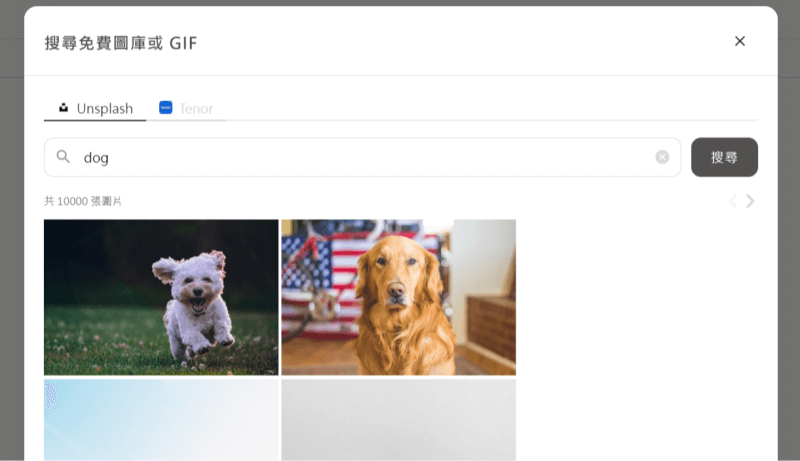This screenshot has height=461, width=800.
Task: Switch to the Tenor GIF tab
Action: point(186,108)
